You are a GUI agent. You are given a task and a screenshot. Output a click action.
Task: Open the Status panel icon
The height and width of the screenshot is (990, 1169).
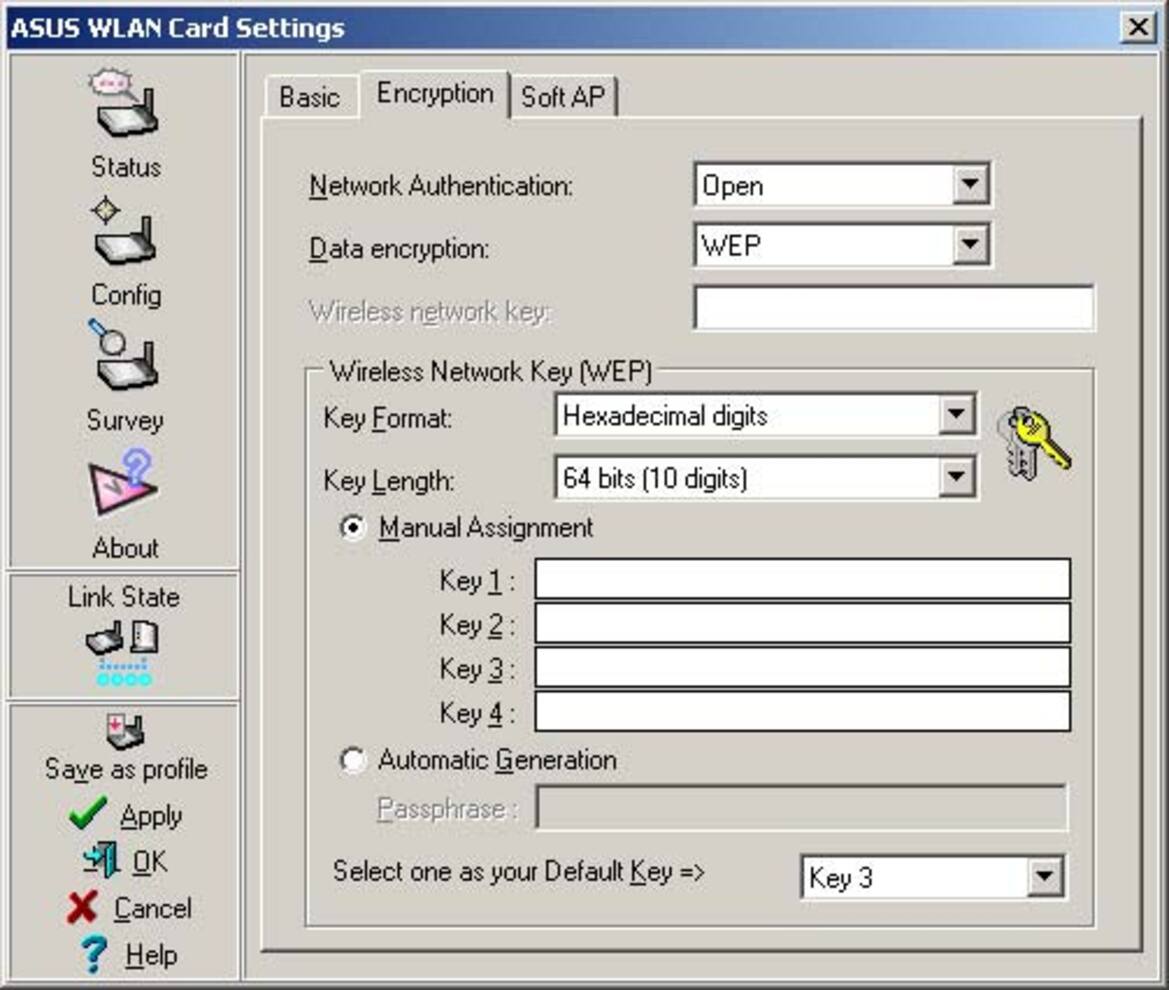click(125, 104)
